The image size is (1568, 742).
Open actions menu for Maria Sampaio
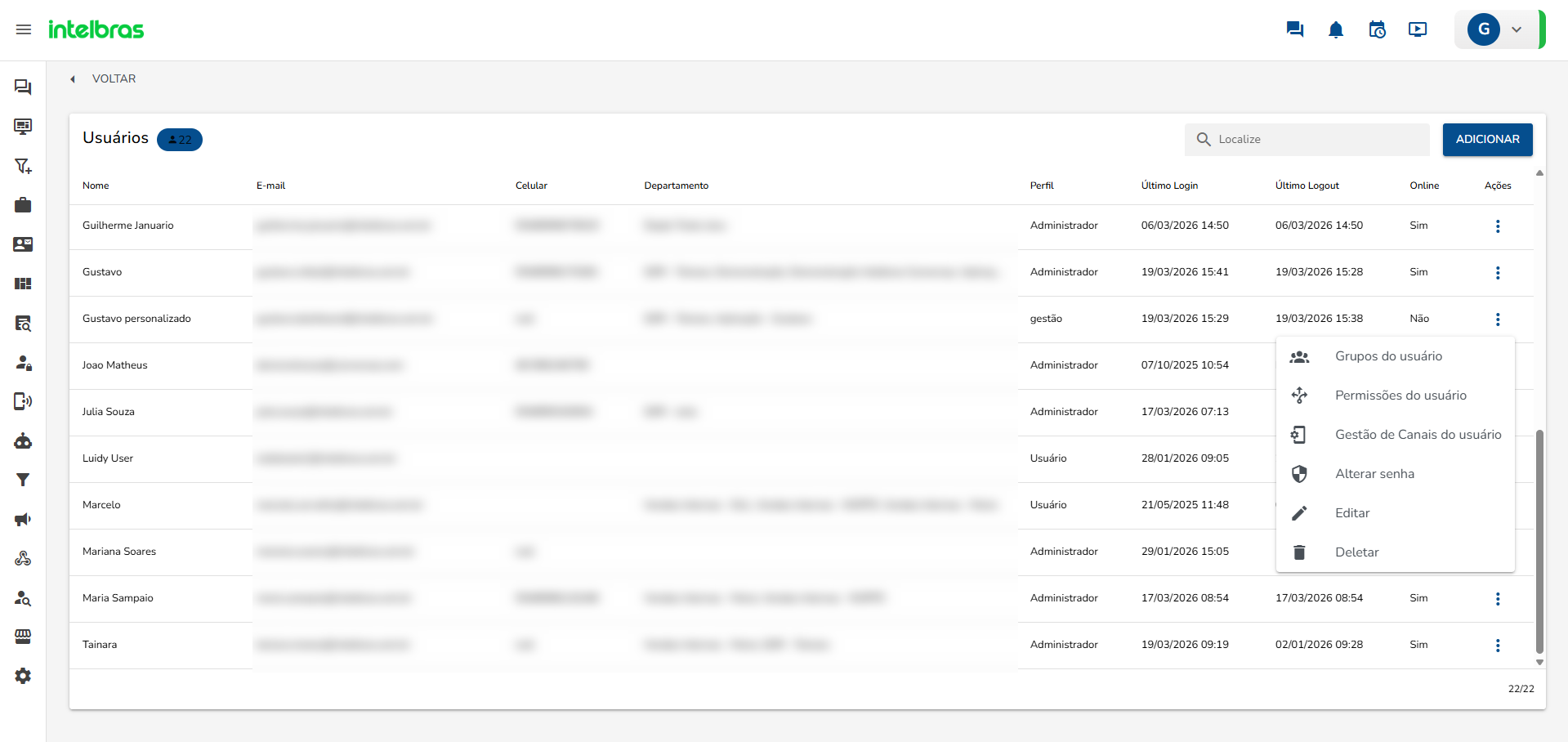tap(1497, 599)
